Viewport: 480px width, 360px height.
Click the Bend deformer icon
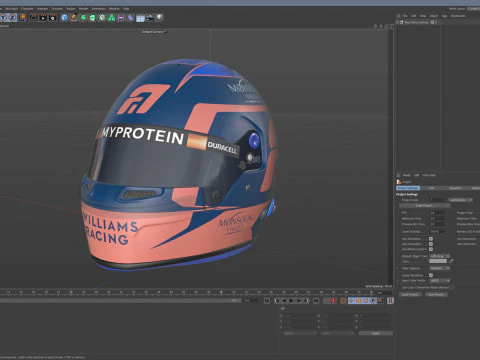pos(131,17)
